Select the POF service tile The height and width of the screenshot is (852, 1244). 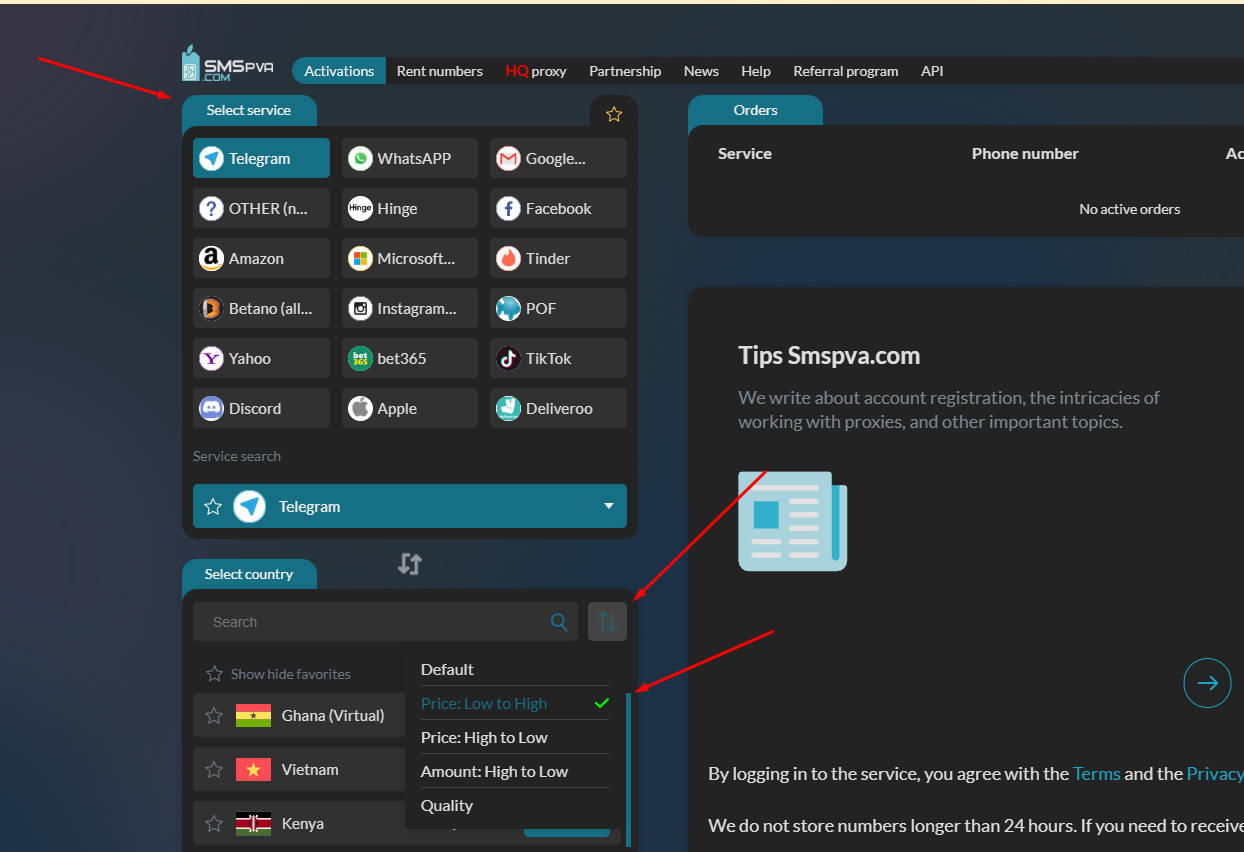tap(558, 308)
